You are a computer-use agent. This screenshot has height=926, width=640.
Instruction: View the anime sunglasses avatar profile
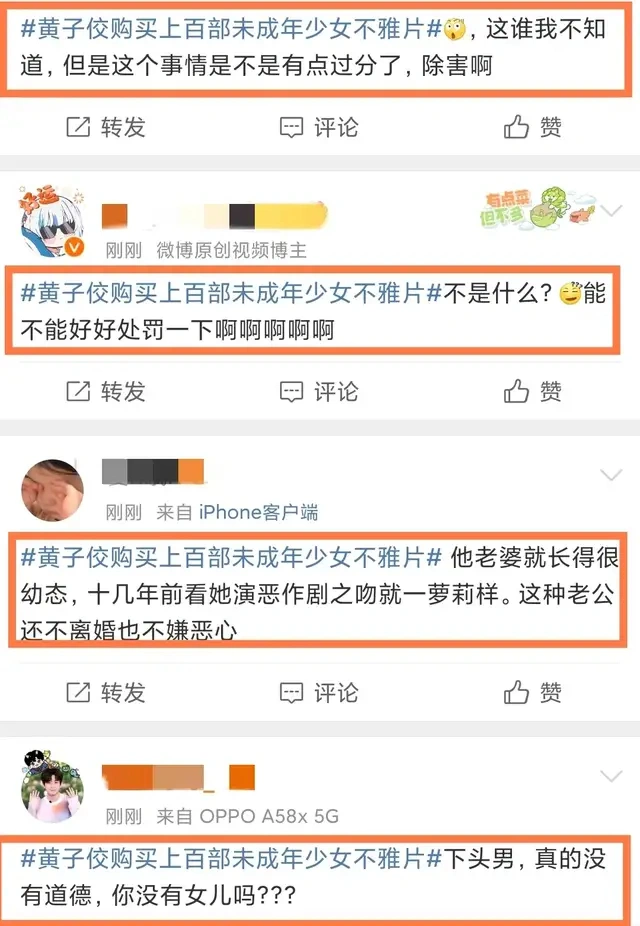[x=52, y=221]
